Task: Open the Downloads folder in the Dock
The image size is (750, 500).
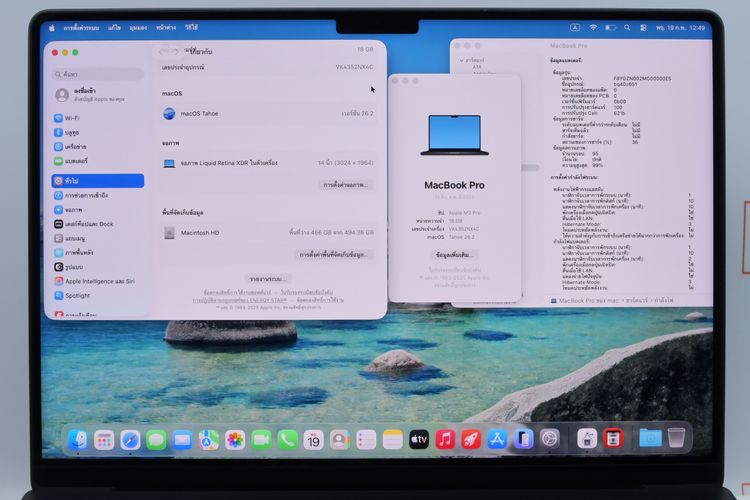Action: 651,437
